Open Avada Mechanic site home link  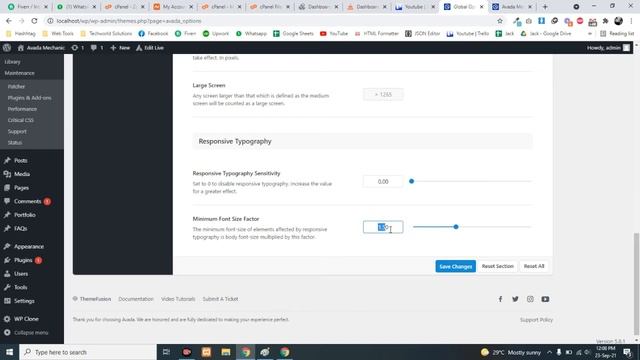point(41,48)
